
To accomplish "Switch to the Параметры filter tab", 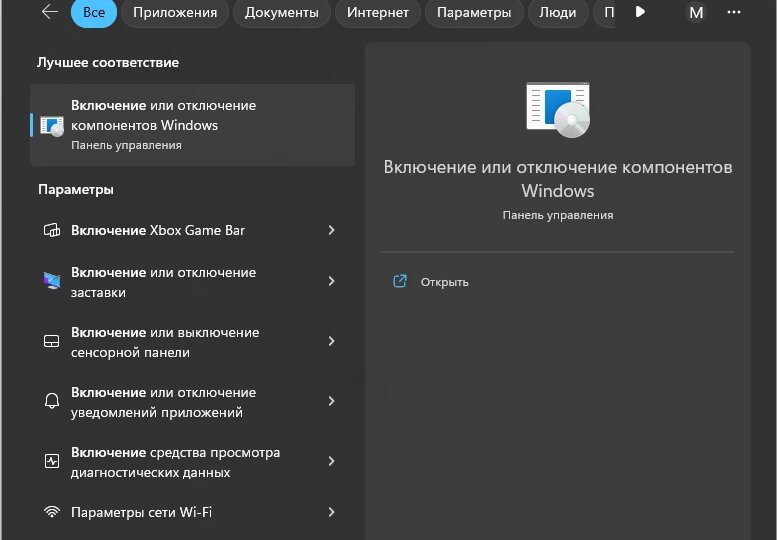I will pyautogui.click(x=474, y=12).
